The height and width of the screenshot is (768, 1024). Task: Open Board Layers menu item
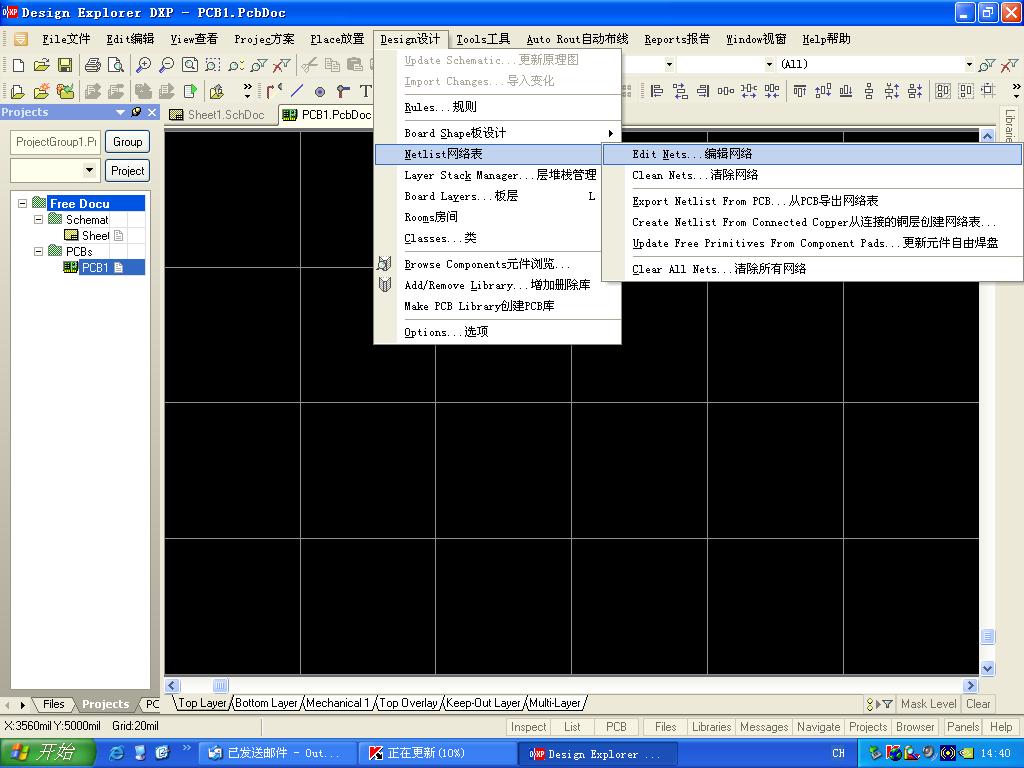(497, 196)
